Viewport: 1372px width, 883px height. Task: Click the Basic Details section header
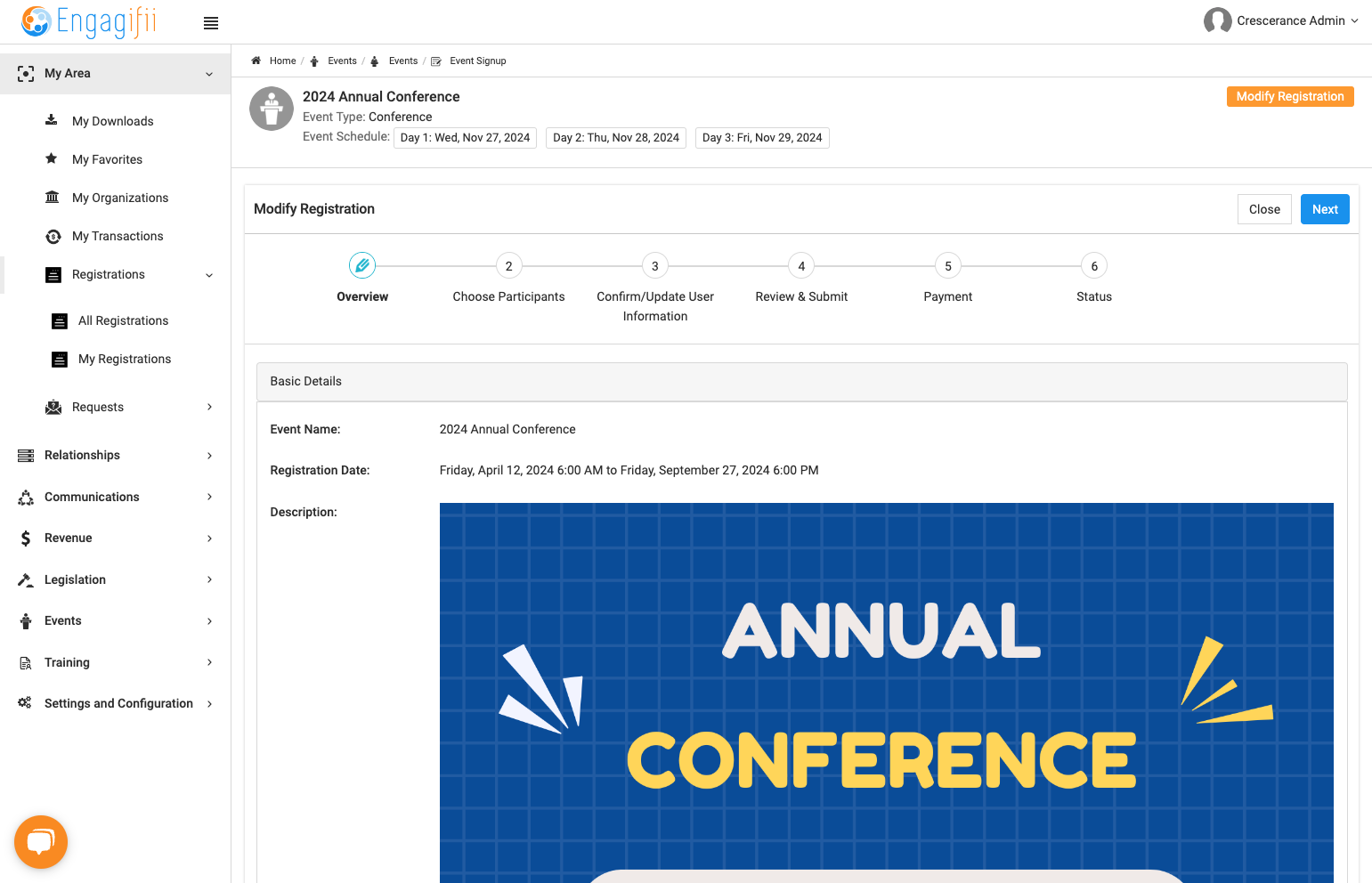(801, 381)
